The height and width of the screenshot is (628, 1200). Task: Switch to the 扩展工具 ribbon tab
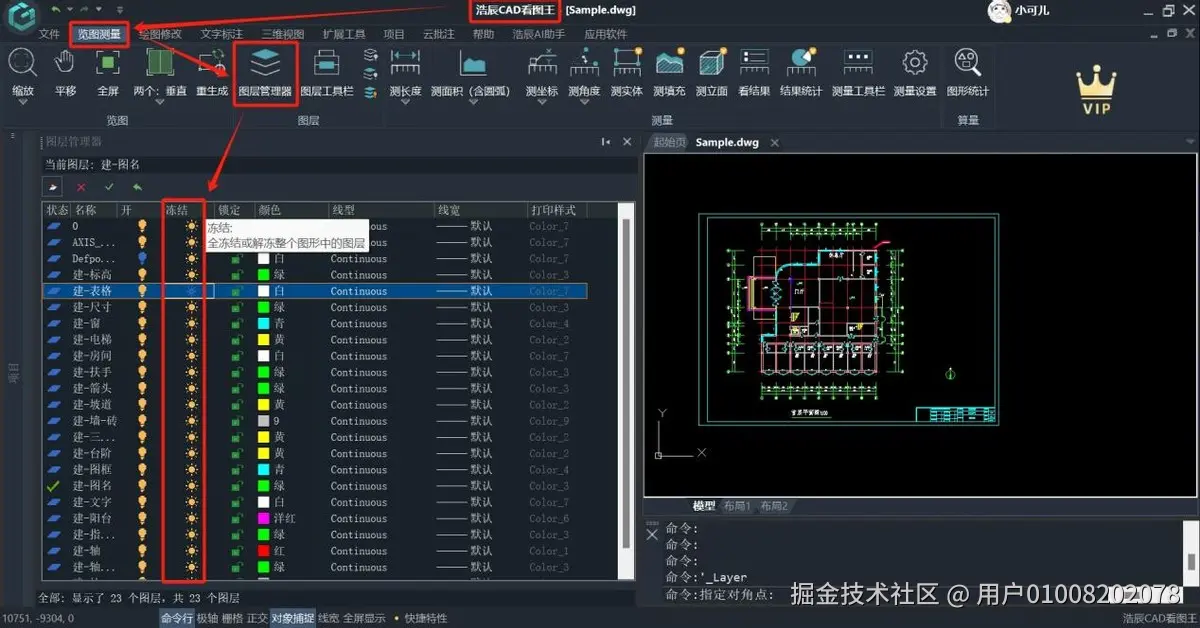coord(344,33)
